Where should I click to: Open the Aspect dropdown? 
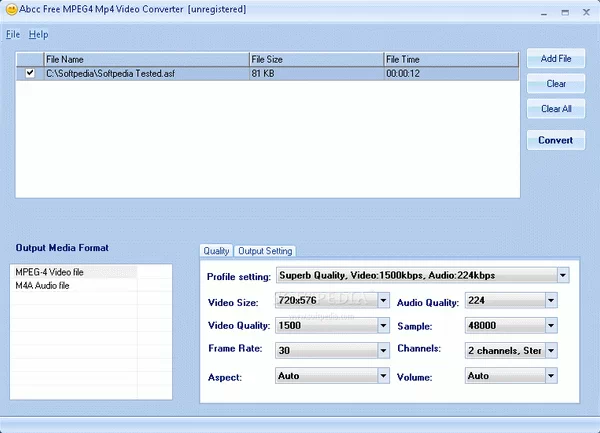pyautogui.click(x=383, y=376)
